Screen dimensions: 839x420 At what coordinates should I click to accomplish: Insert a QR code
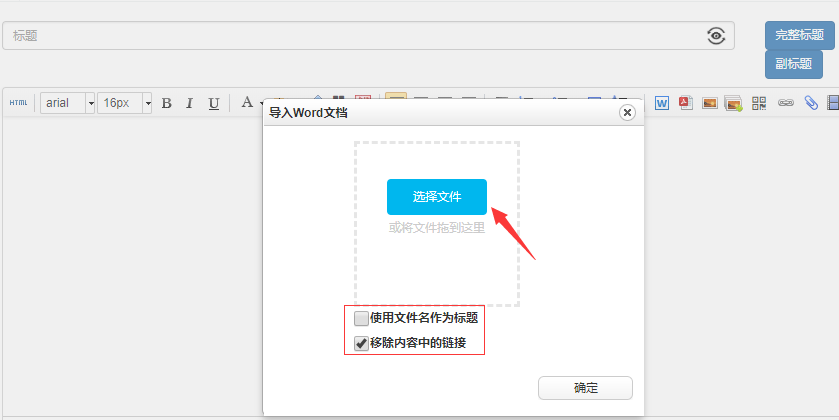(x=760, y=103)
